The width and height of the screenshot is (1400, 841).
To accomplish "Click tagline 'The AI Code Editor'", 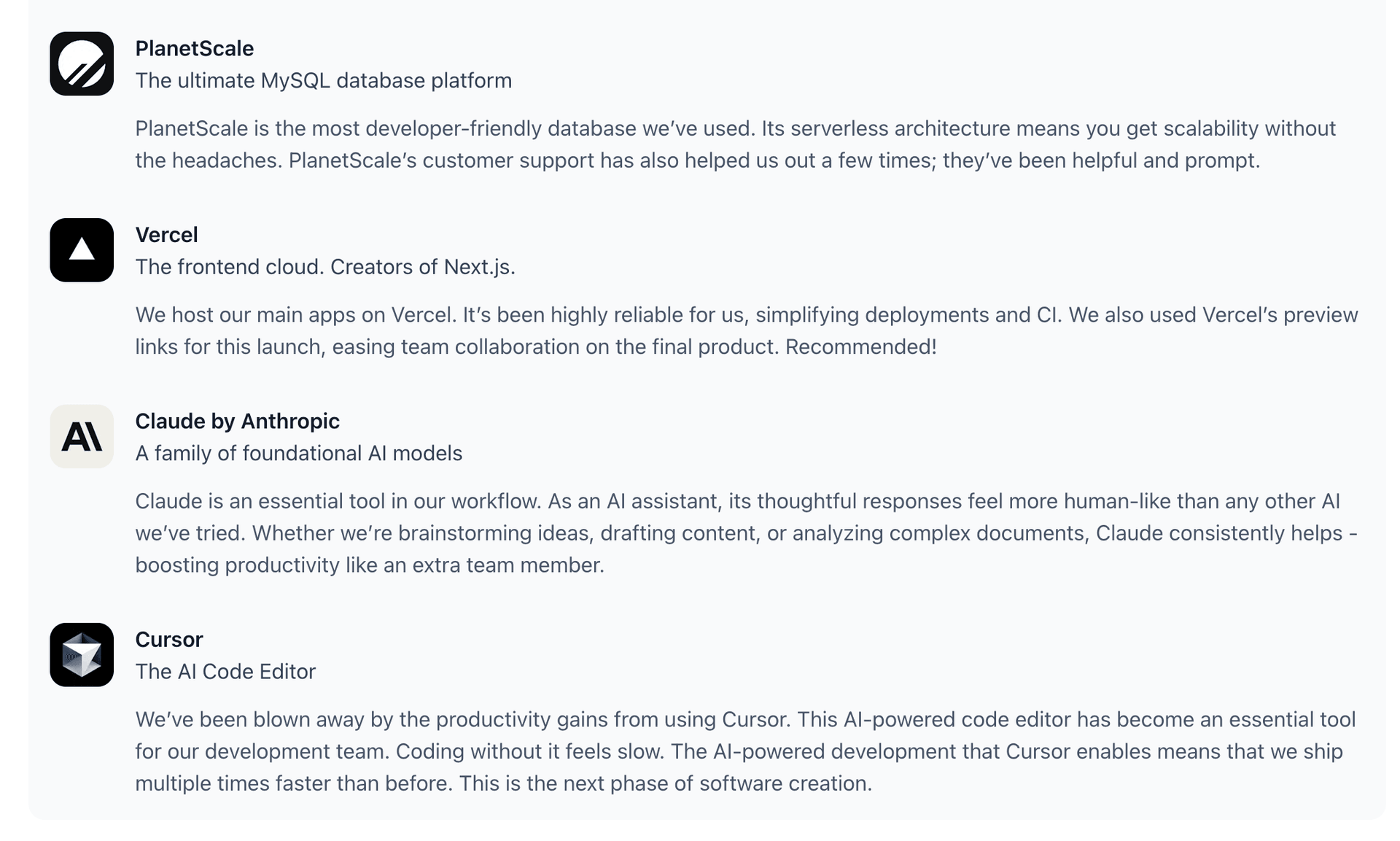I will tap(225, 672).
